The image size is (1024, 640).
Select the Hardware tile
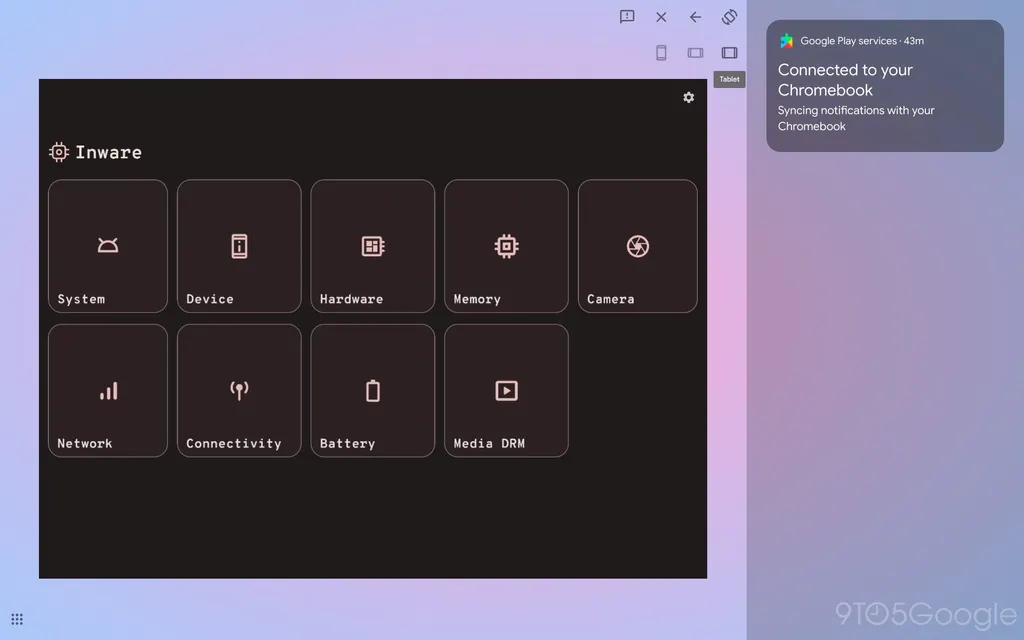click(372, 246)
